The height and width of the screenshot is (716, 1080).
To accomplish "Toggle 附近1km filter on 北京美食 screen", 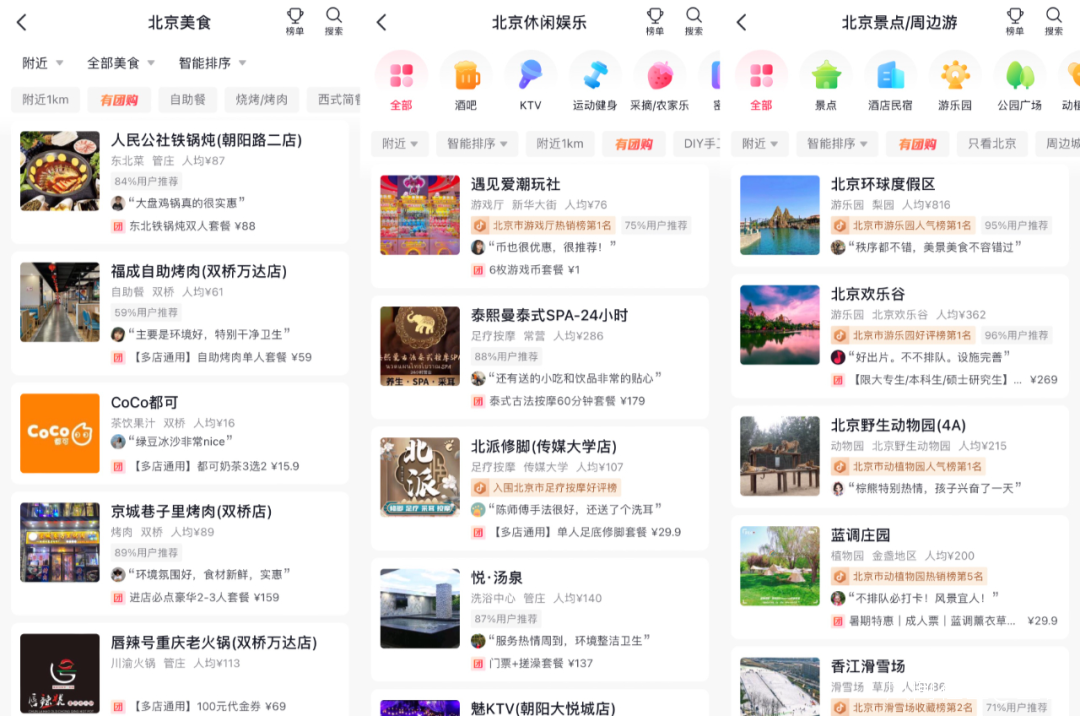I will click(45, 100).
